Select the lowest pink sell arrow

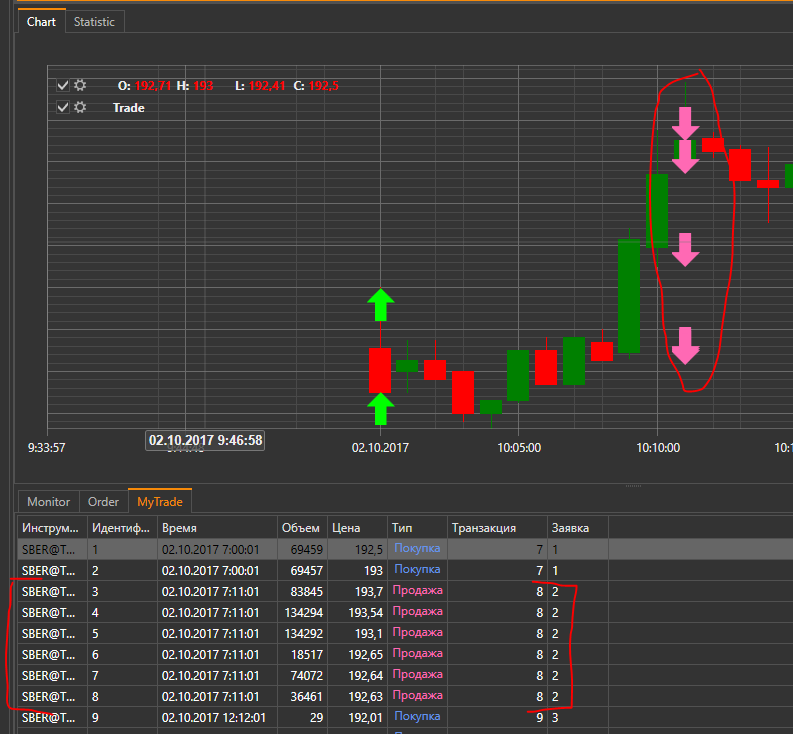685,345
